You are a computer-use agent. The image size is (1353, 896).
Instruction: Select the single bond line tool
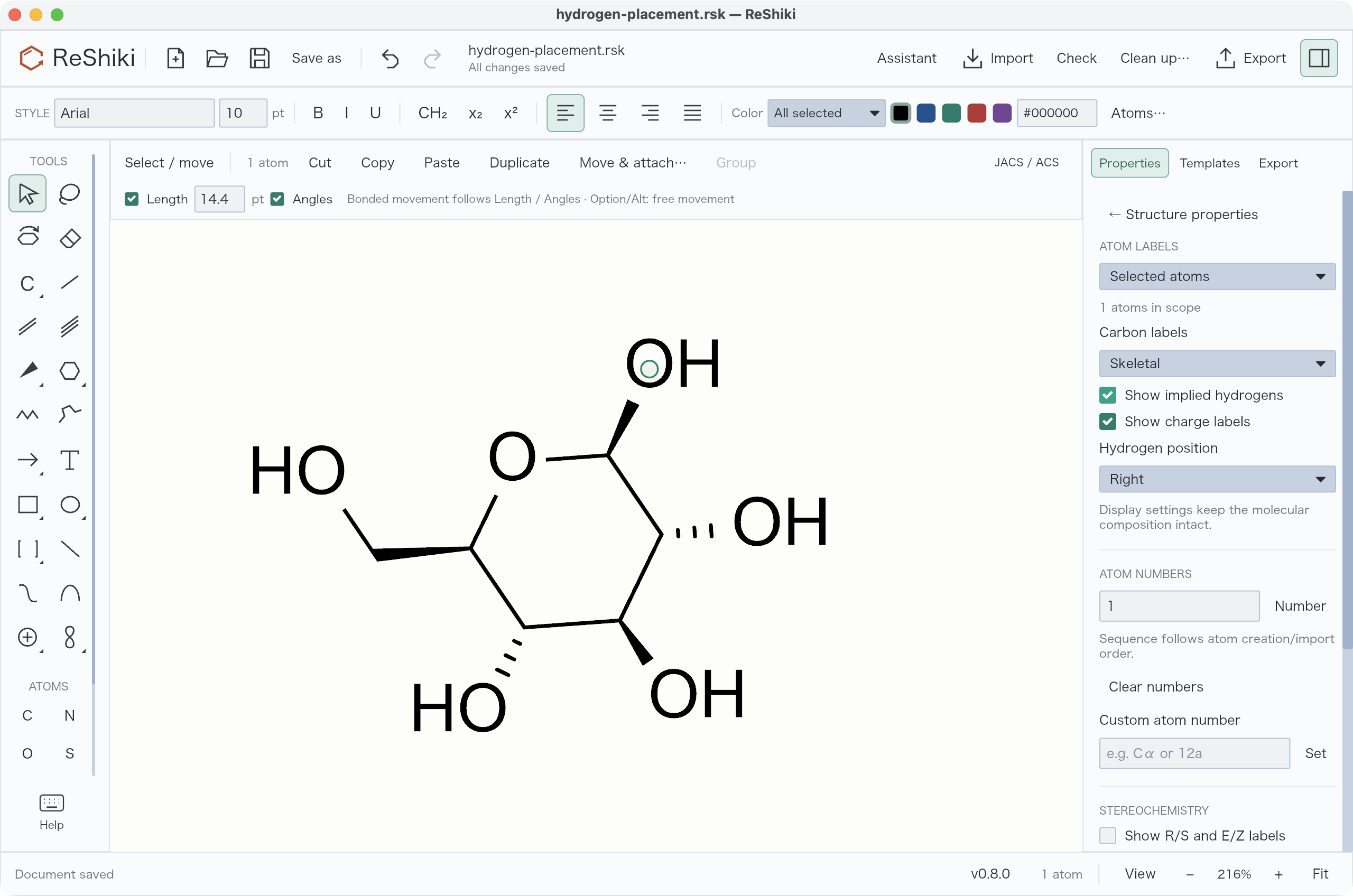click(x=70, y=282)
